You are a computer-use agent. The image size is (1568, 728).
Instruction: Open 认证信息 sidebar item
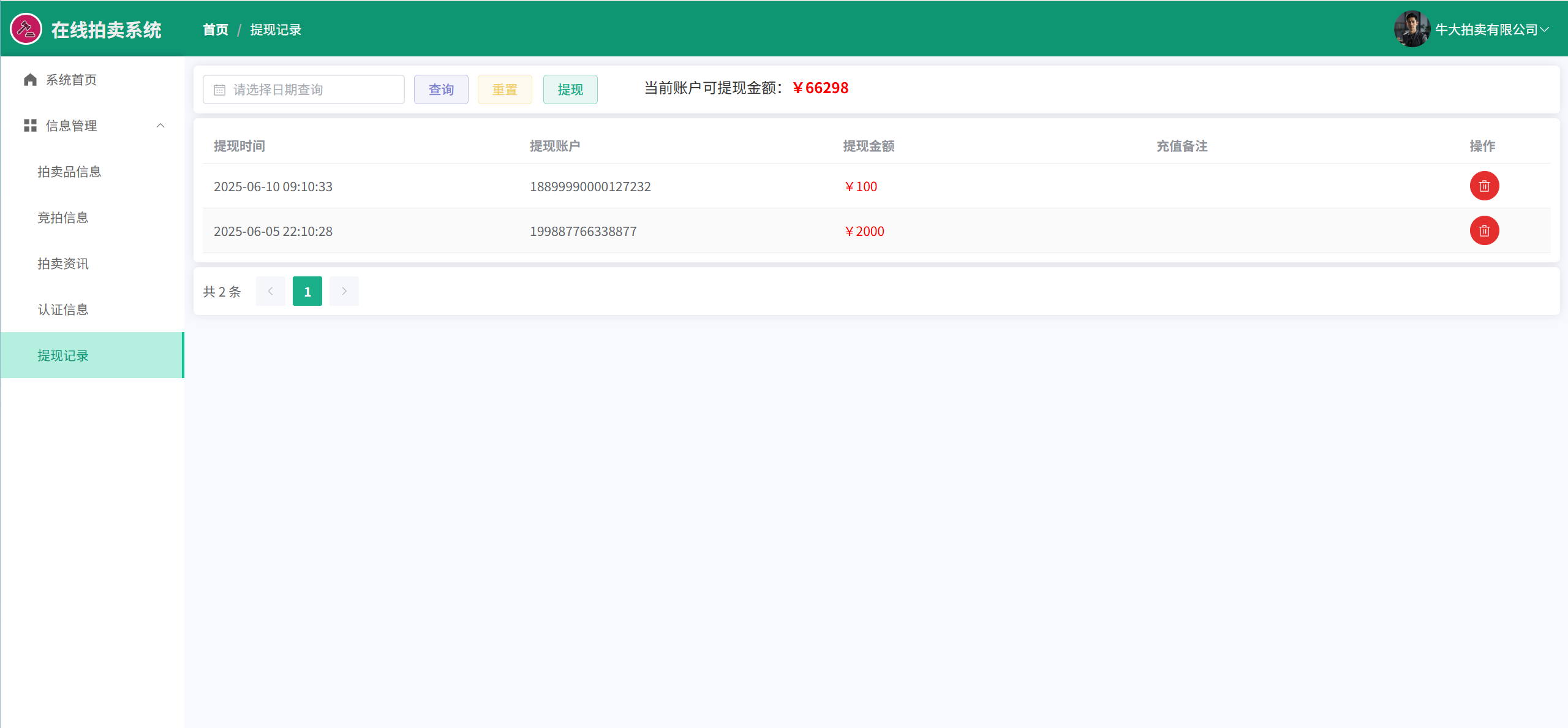coord(63,309)
